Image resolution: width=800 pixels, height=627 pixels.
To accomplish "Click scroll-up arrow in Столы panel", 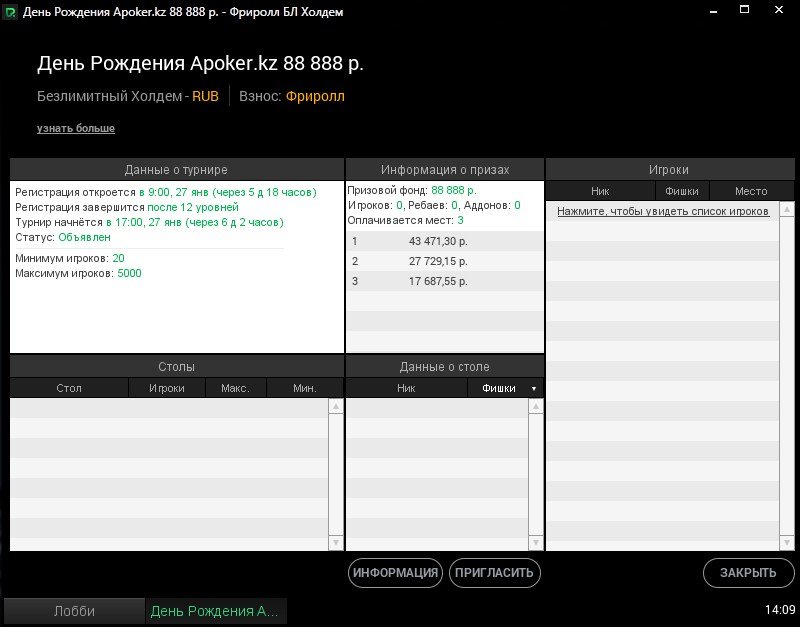I will click(336, 407).
